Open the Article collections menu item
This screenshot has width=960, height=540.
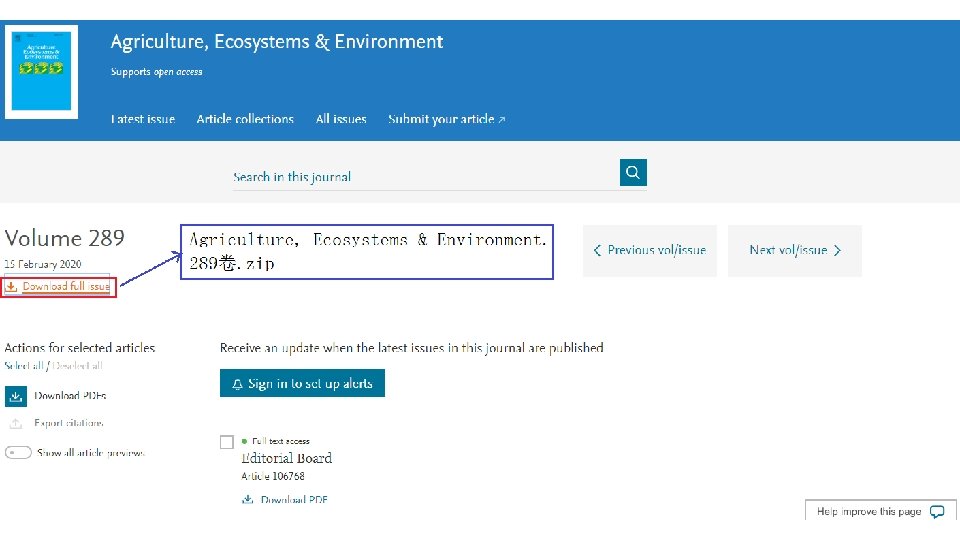pos(245,119)
